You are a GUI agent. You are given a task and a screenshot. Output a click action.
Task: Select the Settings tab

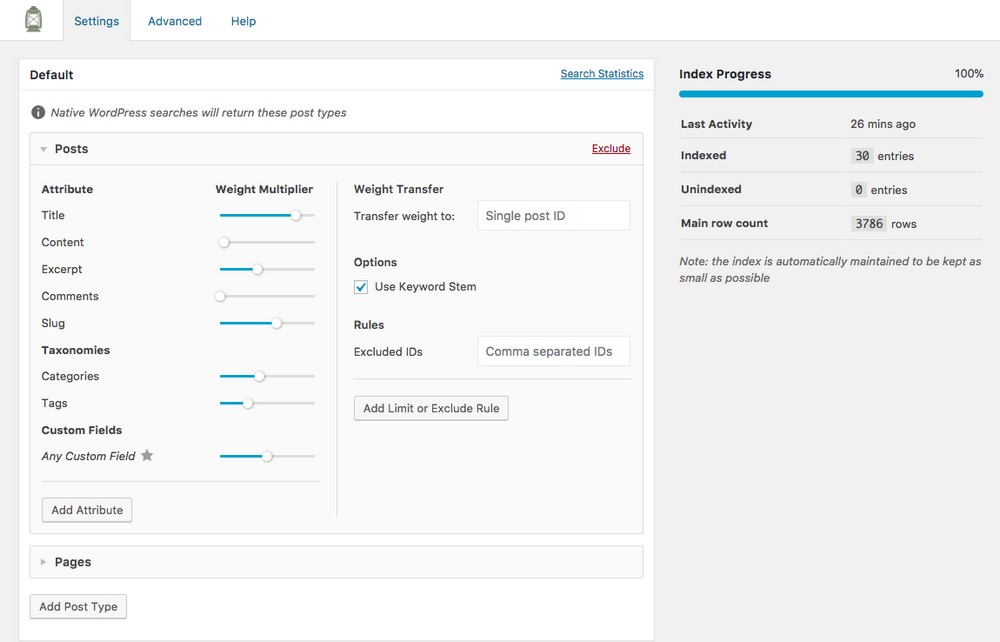[96, 21]
